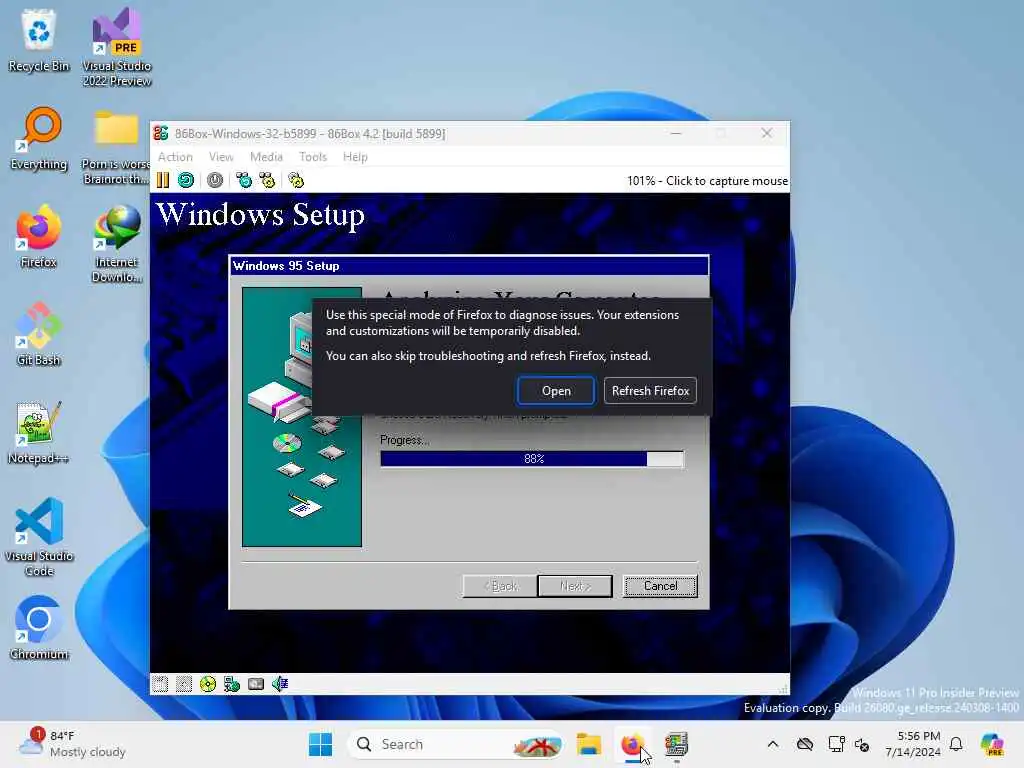Screen dimensions: 1024x768
Task: Select the yellow folder on the desktop
Action: (x=116, y=146)
